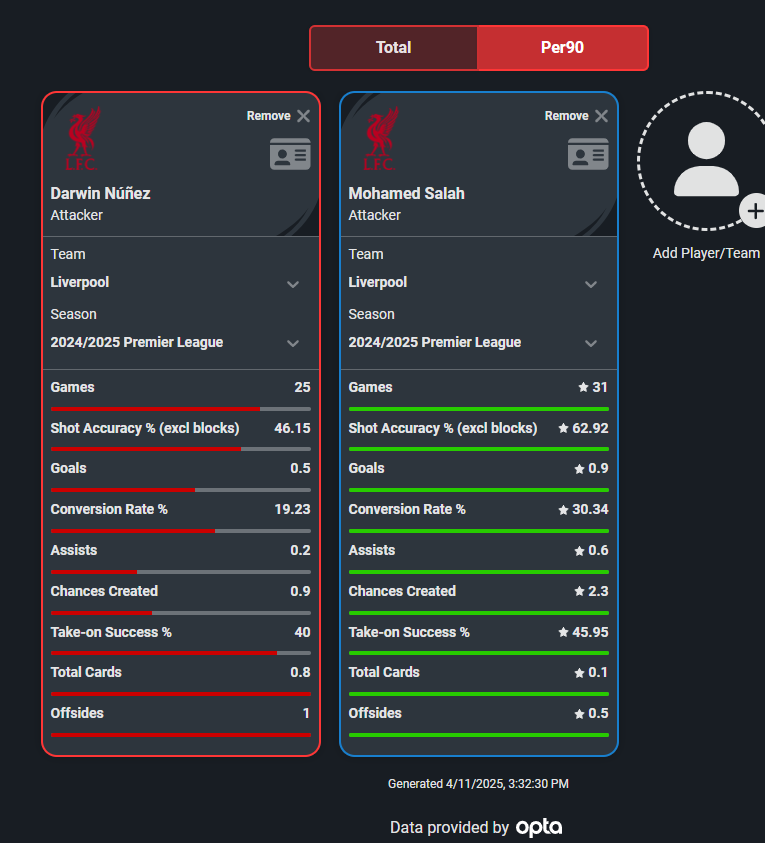Click Salah's green Assists progress bar
The height and width of the screenshot is (843, 765).
tap(478, 572)
